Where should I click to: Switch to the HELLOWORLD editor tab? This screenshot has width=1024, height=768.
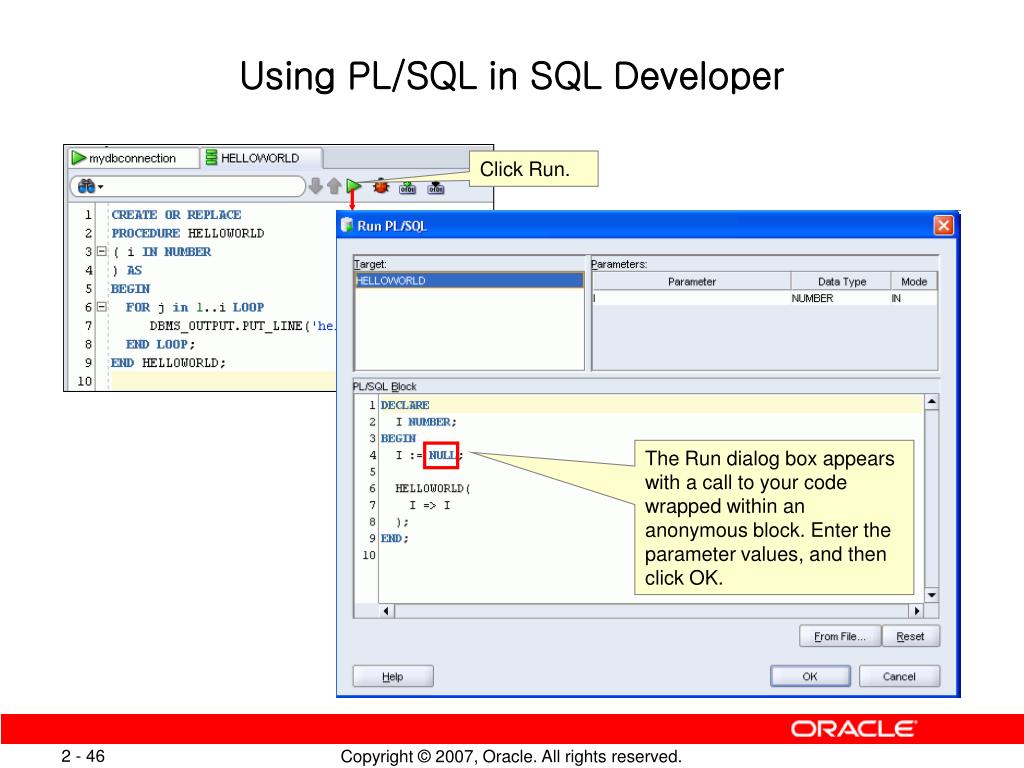[260, 158]
